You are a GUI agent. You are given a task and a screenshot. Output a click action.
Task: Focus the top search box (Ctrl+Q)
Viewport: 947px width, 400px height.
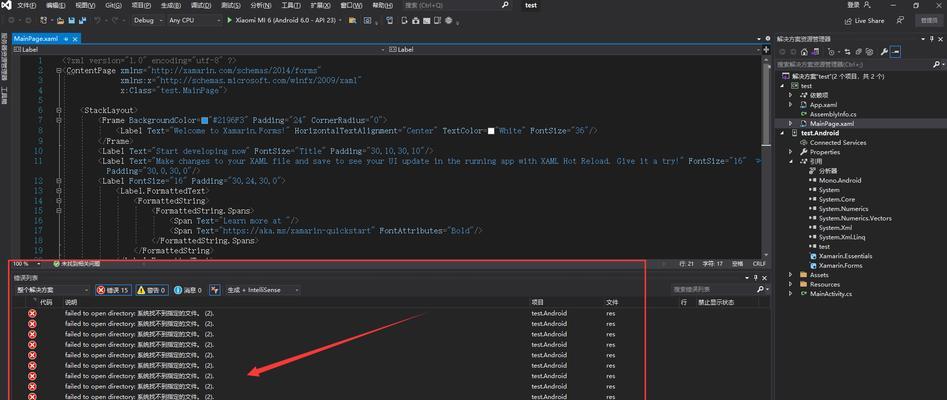(x=457, y=5)
